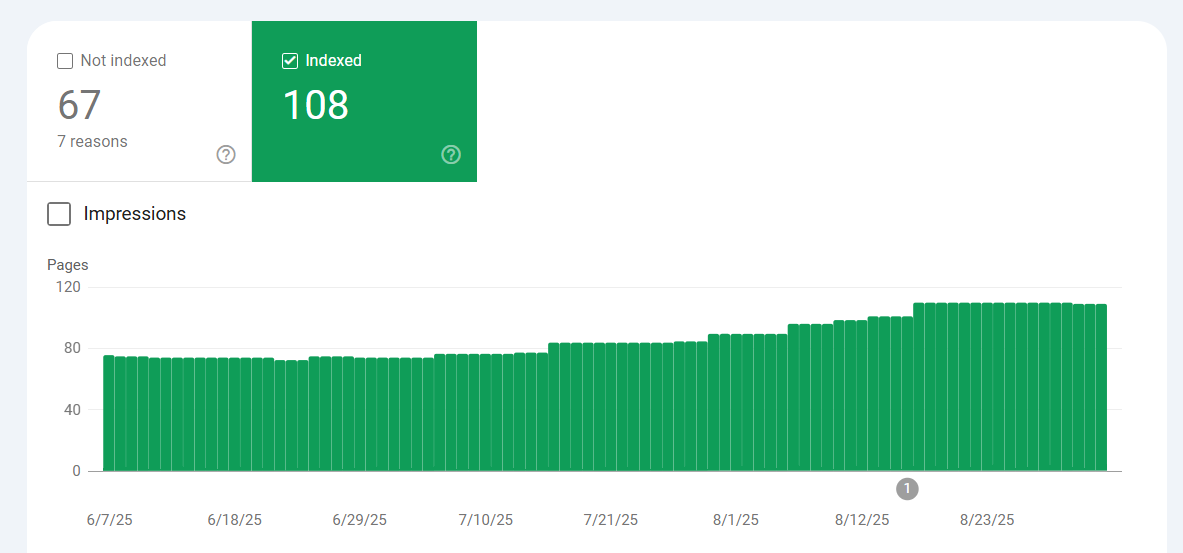Viewport: 1183px width, 553px height.
Task: Click the 8/1/25 date label
Action: 736,520
